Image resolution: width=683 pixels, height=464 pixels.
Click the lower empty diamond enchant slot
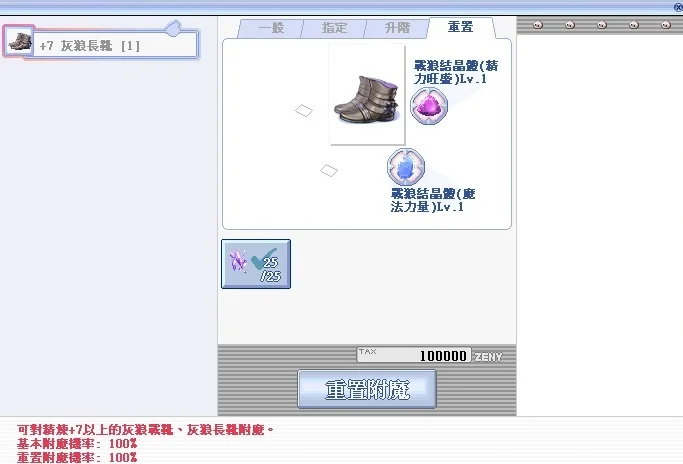tap(328, 170)
